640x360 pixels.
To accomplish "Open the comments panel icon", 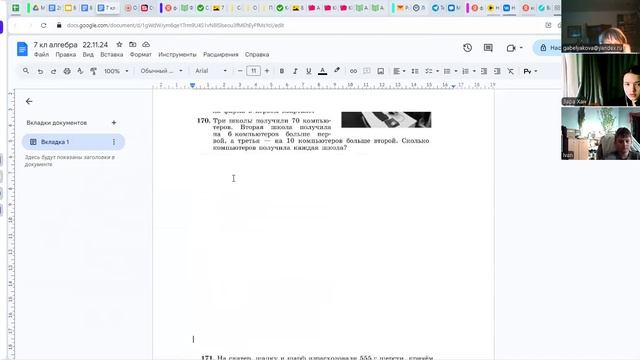I will tap(488, 48).
